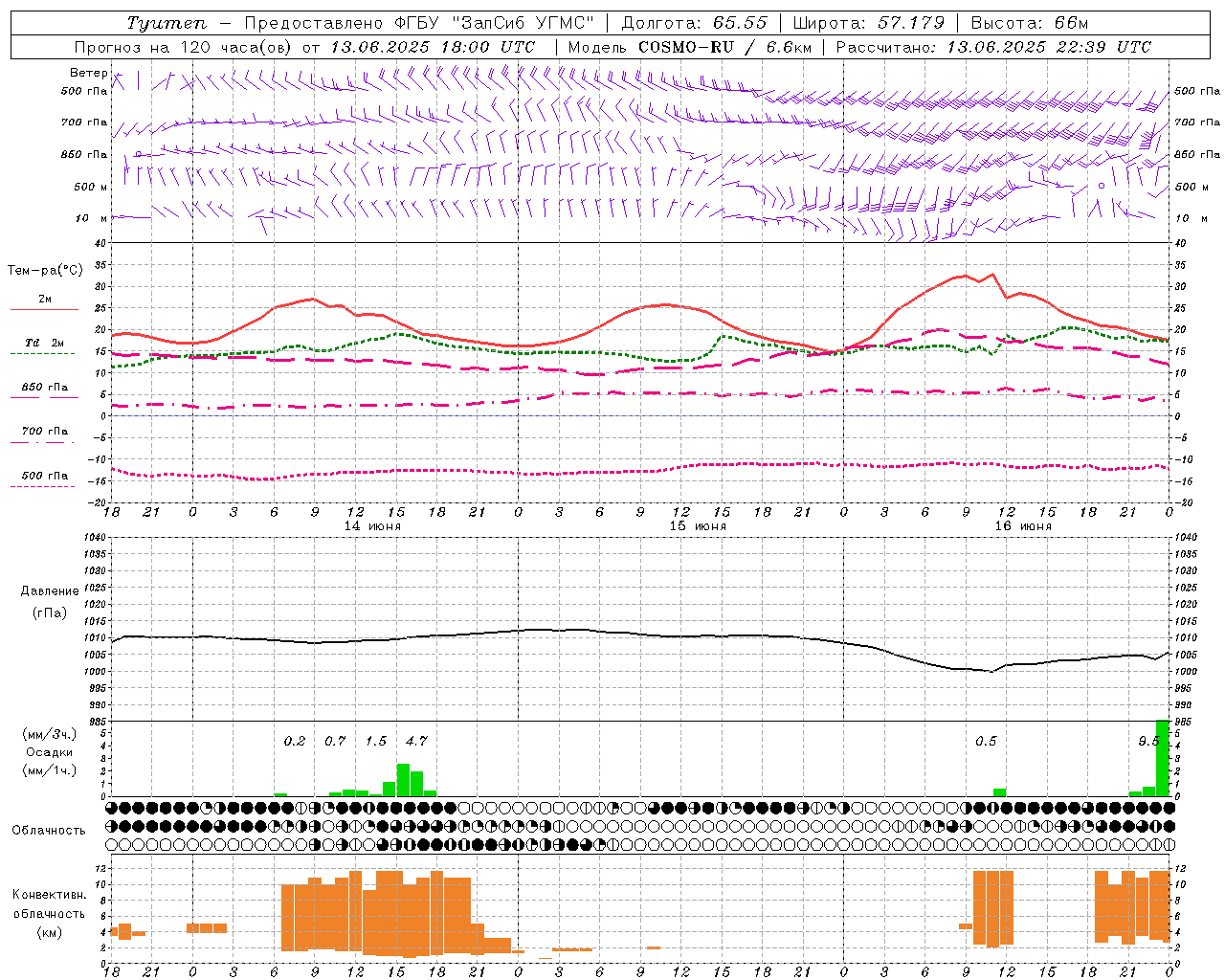
Task: Click the "Широта: 57.179" header field
Action: coord(869,23)
